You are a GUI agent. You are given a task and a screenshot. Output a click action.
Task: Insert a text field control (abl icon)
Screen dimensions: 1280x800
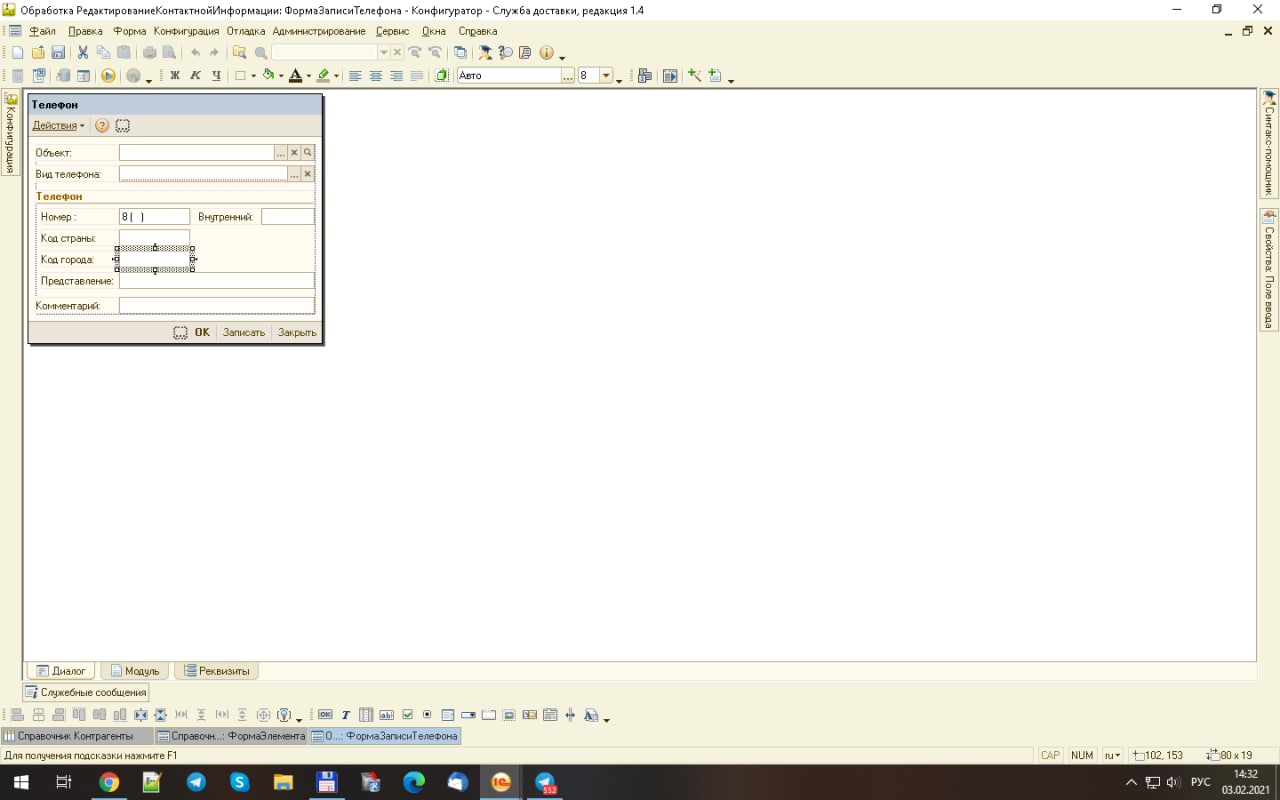pos(387,715)
